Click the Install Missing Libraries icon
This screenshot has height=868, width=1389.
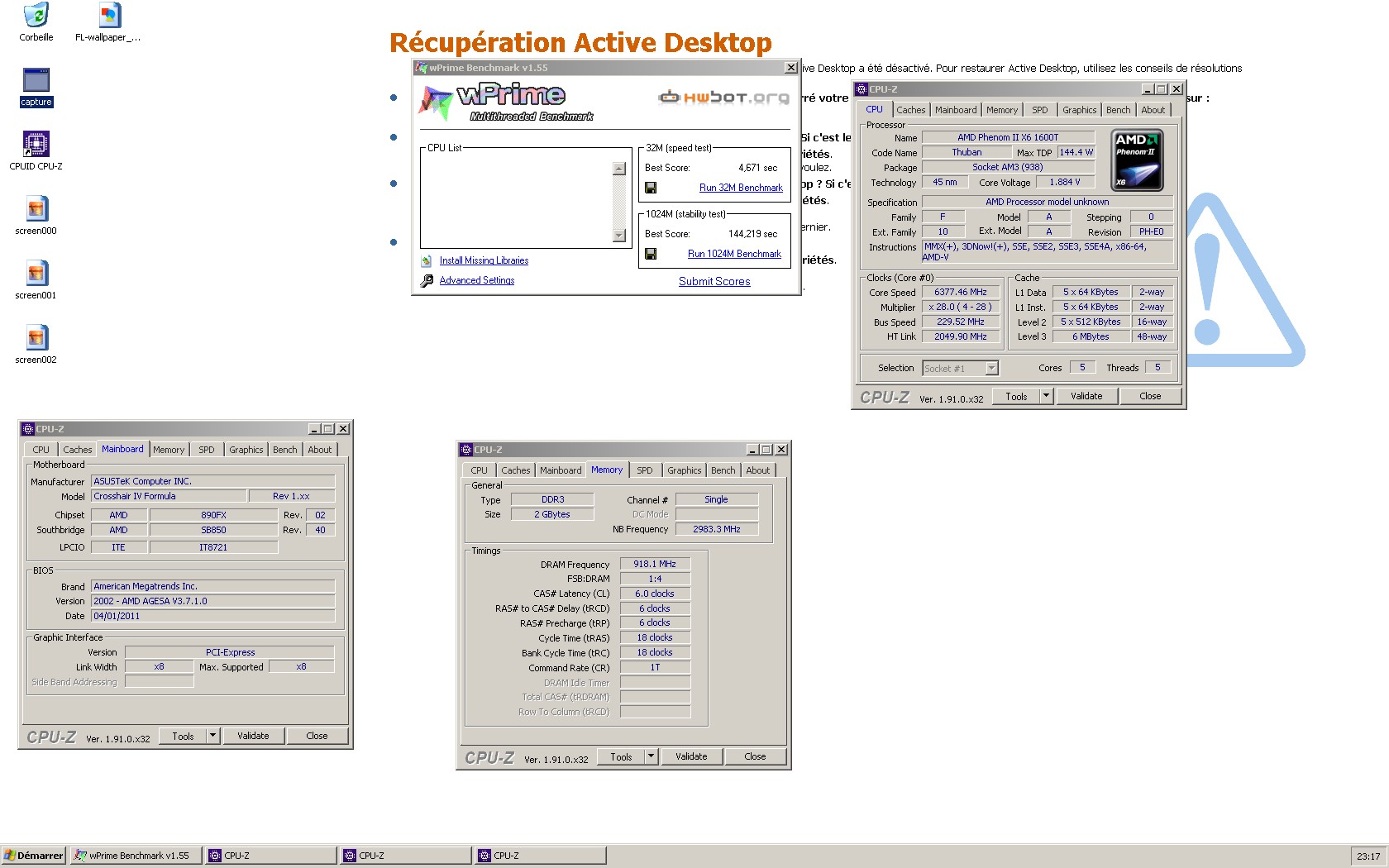(x=427, y=260)
